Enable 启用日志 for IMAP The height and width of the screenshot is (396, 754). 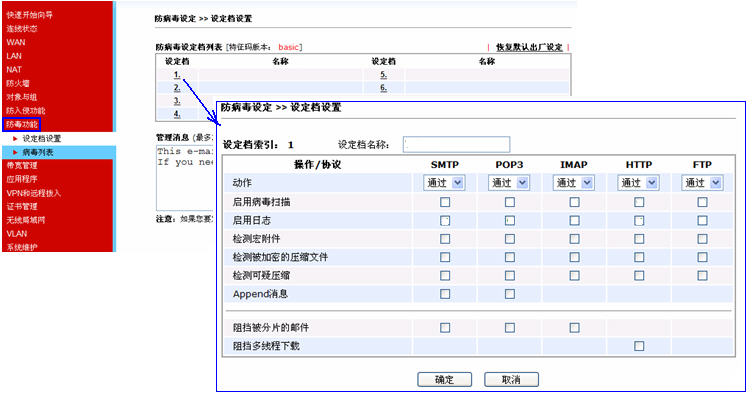coord(574,221)
